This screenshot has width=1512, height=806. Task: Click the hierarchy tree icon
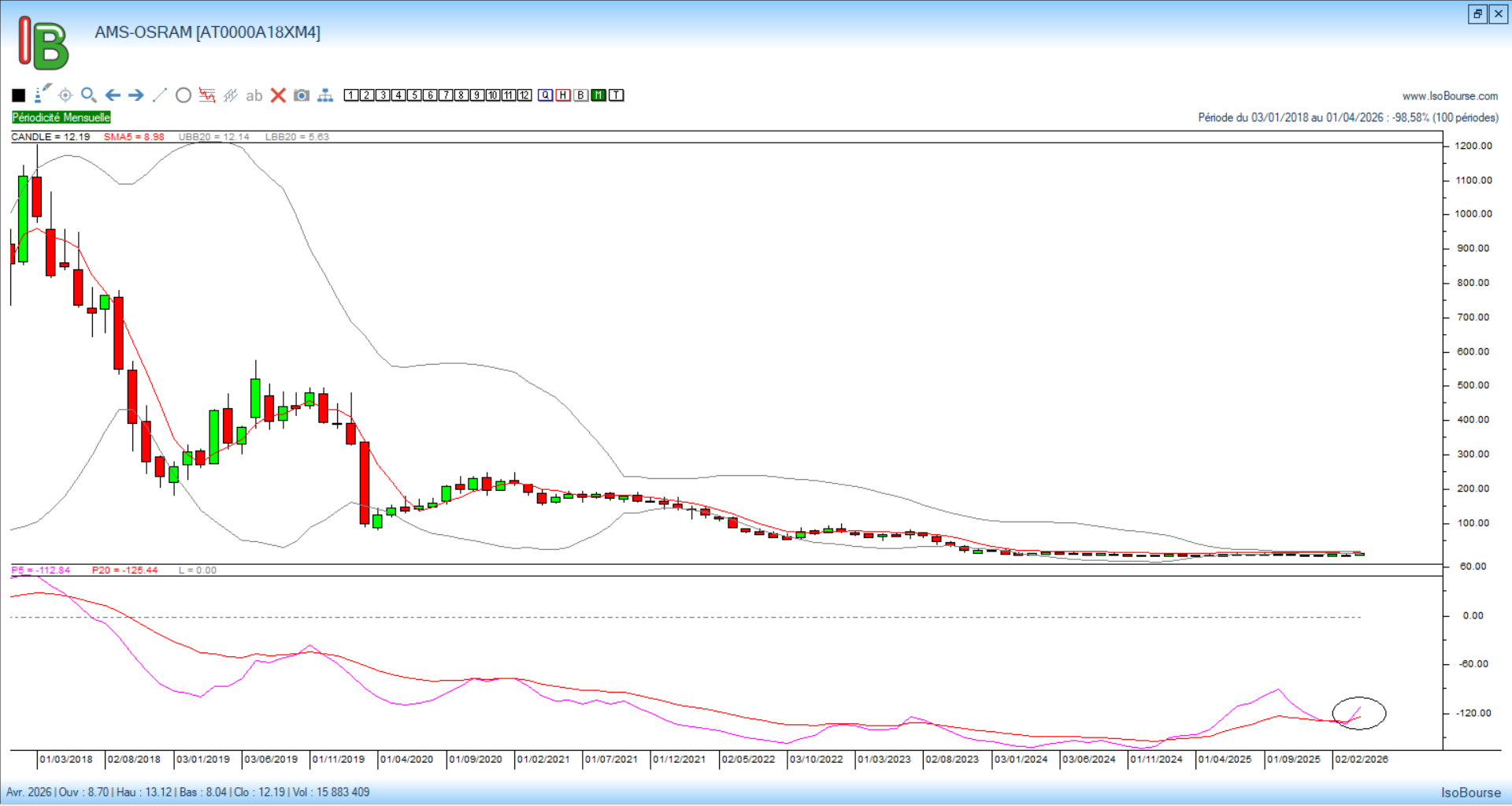coord(325,95)
